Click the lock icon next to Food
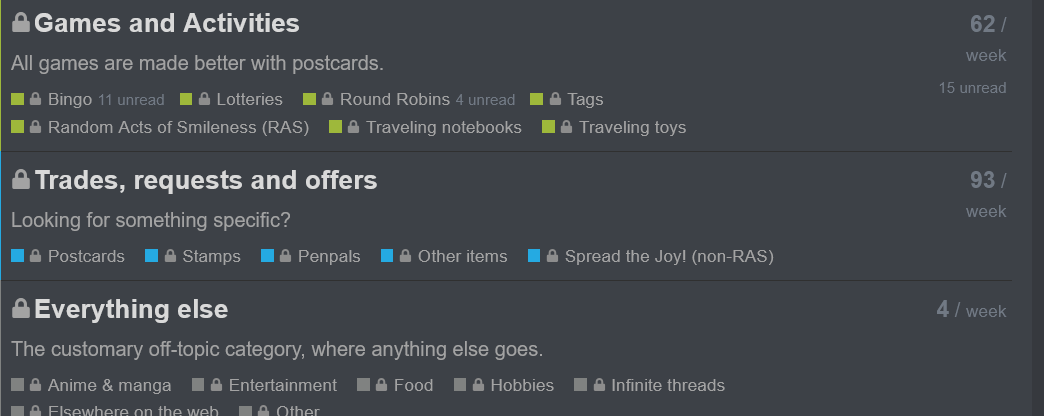1044x416 pixels. tap(381, 385)
